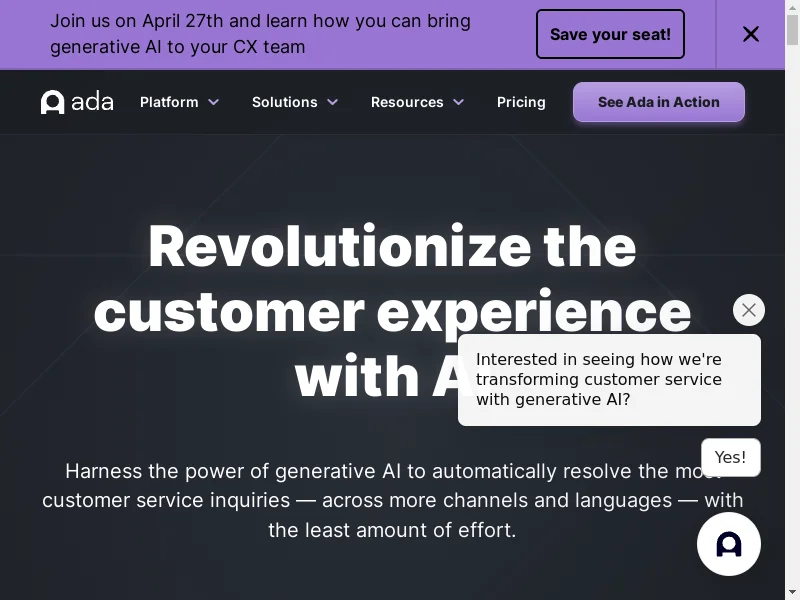The image size is (800, 600).
Task: Click the vertical scrollbar thumb
Action: tap(792, 30)
